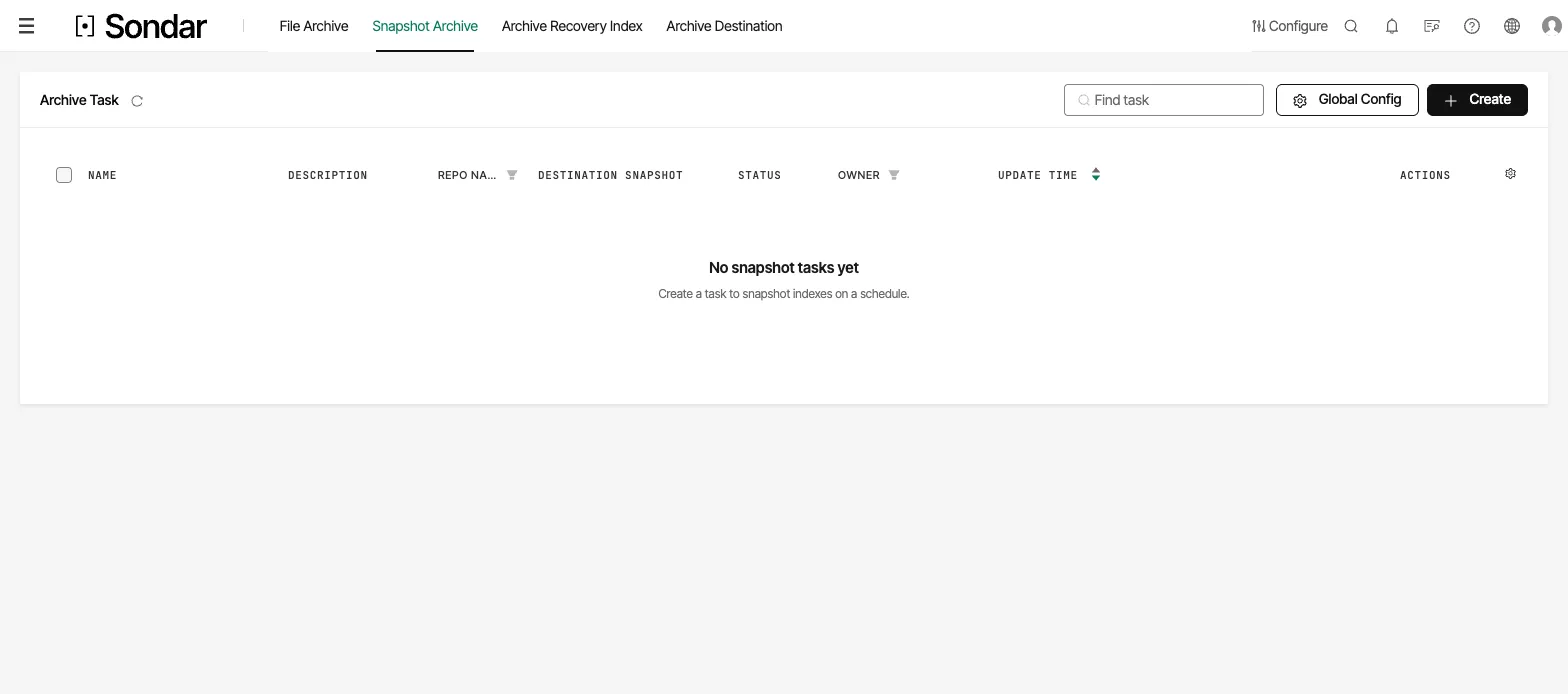Focus the Find task search field
Screen dimensions: 1568x694
tap(1164, 100)
